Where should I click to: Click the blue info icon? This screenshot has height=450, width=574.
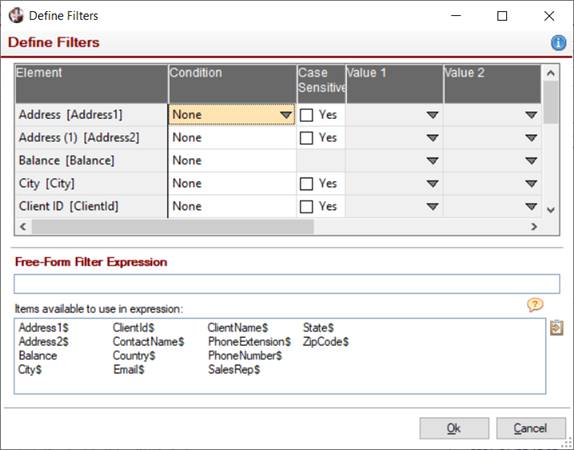pos(558,42)
